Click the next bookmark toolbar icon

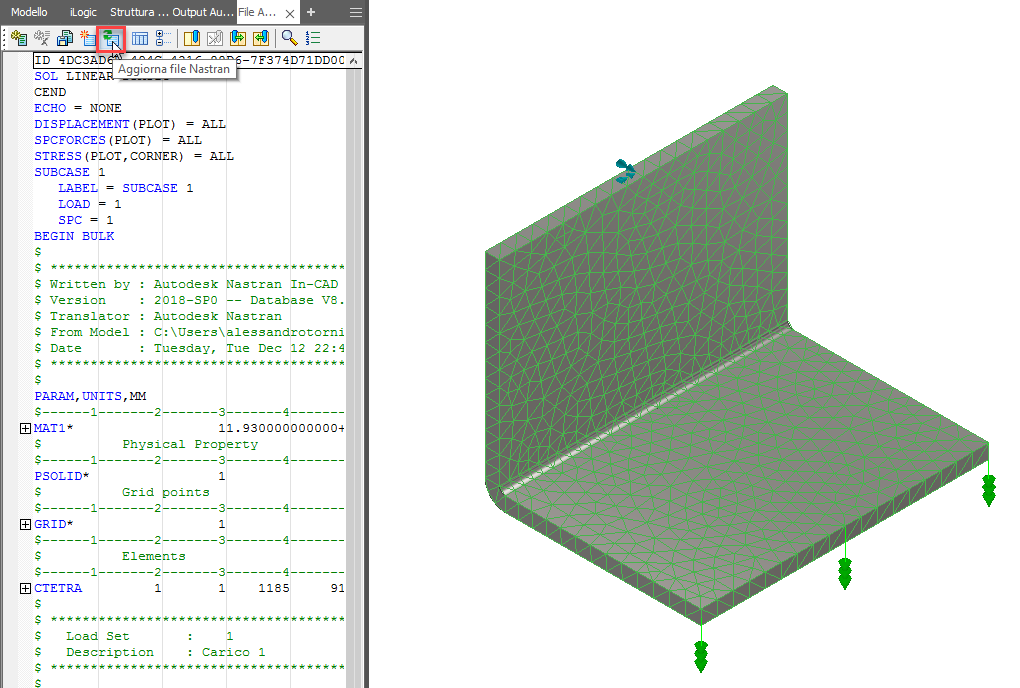[x=238, y=37]
